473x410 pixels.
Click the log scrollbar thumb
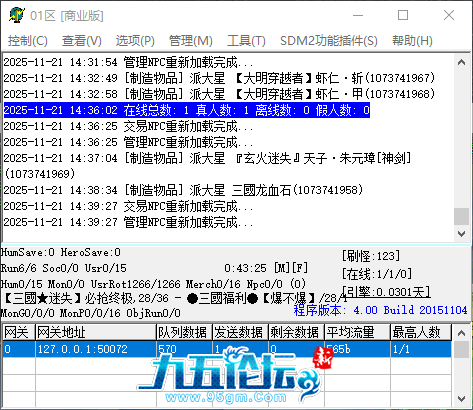point(462,216)
